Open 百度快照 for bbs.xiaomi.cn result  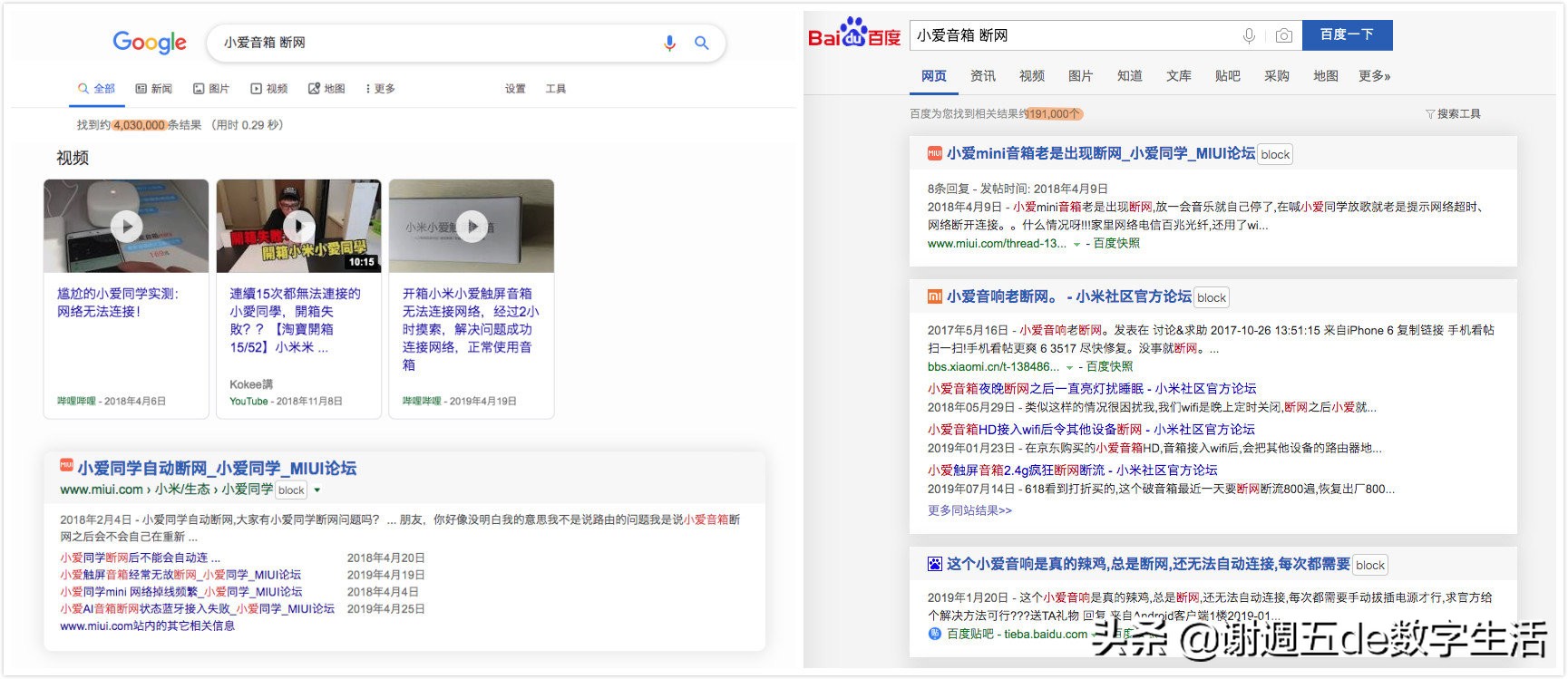click(x=1110, y=367)
